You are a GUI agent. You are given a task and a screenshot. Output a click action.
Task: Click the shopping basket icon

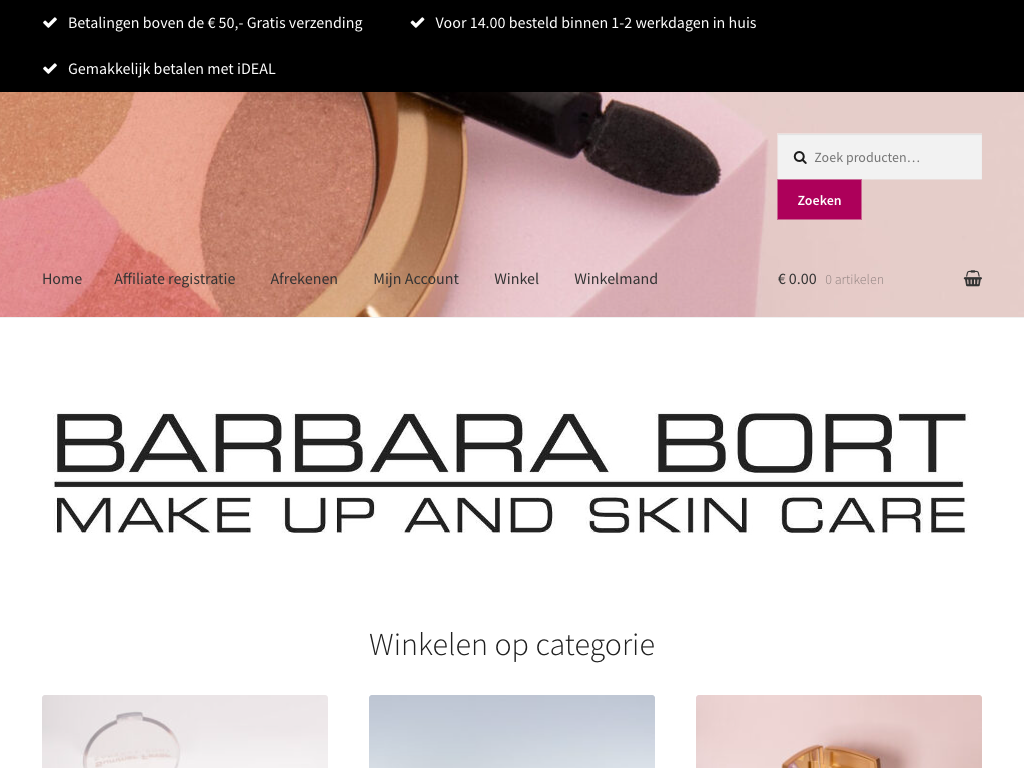point(972,279)
